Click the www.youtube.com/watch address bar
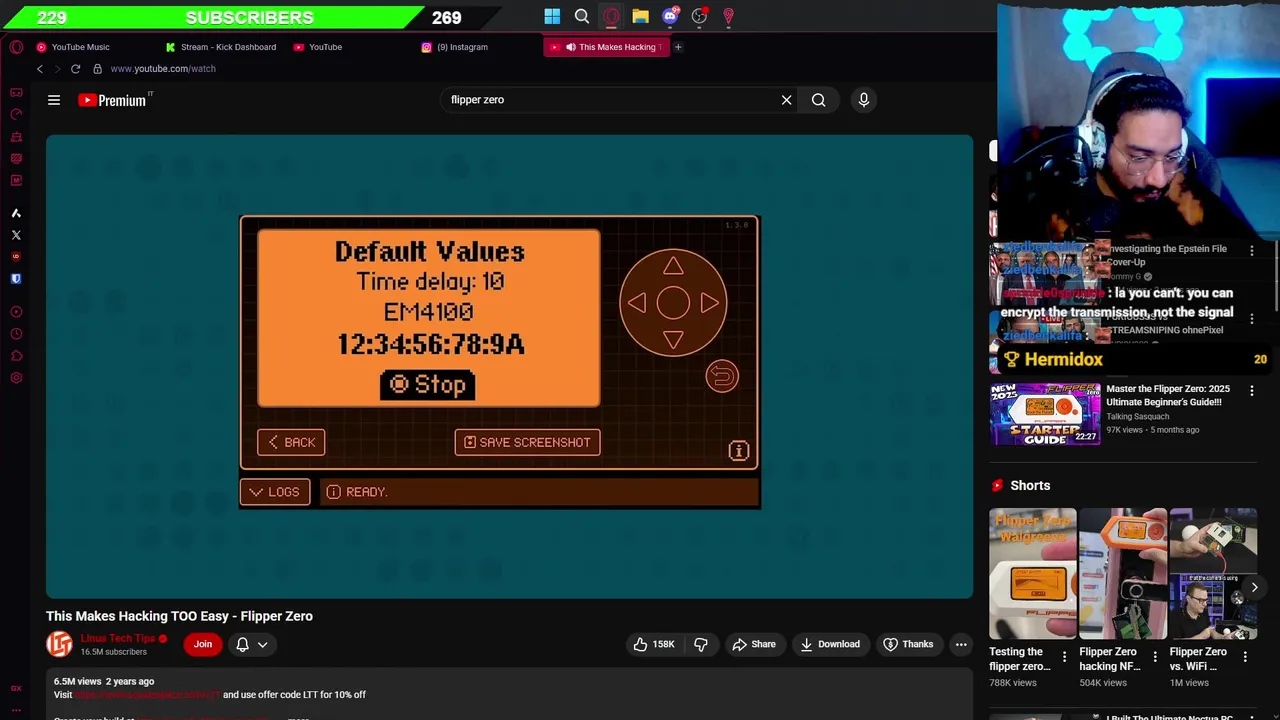The image size is (1280, 720). pyautogui.click(x=163, y=69)
